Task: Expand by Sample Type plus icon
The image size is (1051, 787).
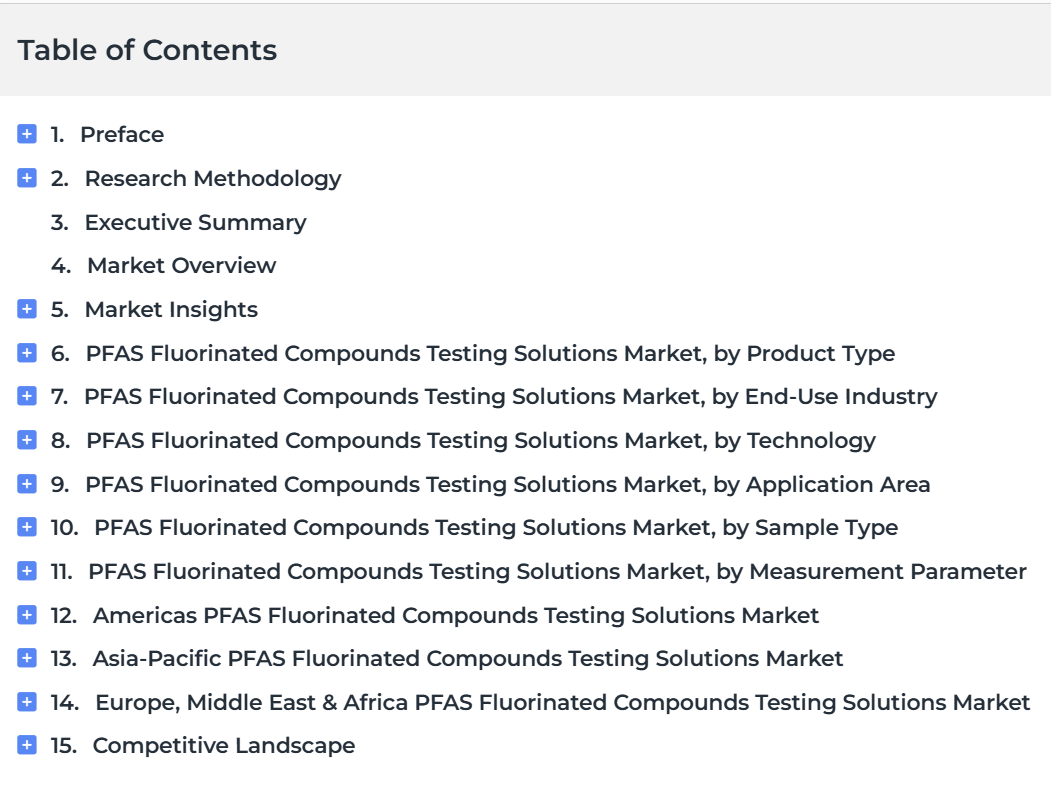Action: pyautogui.click(x=27, y=527)
